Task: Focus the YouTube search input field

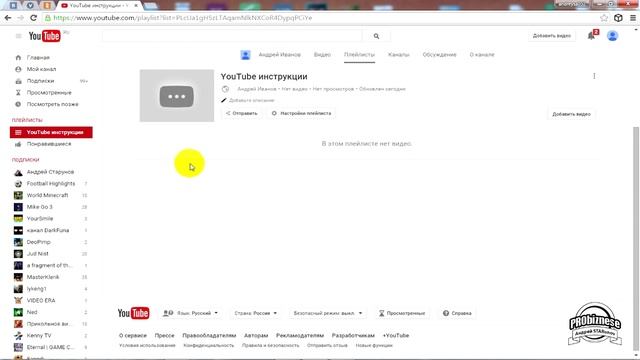Action: 232,36
